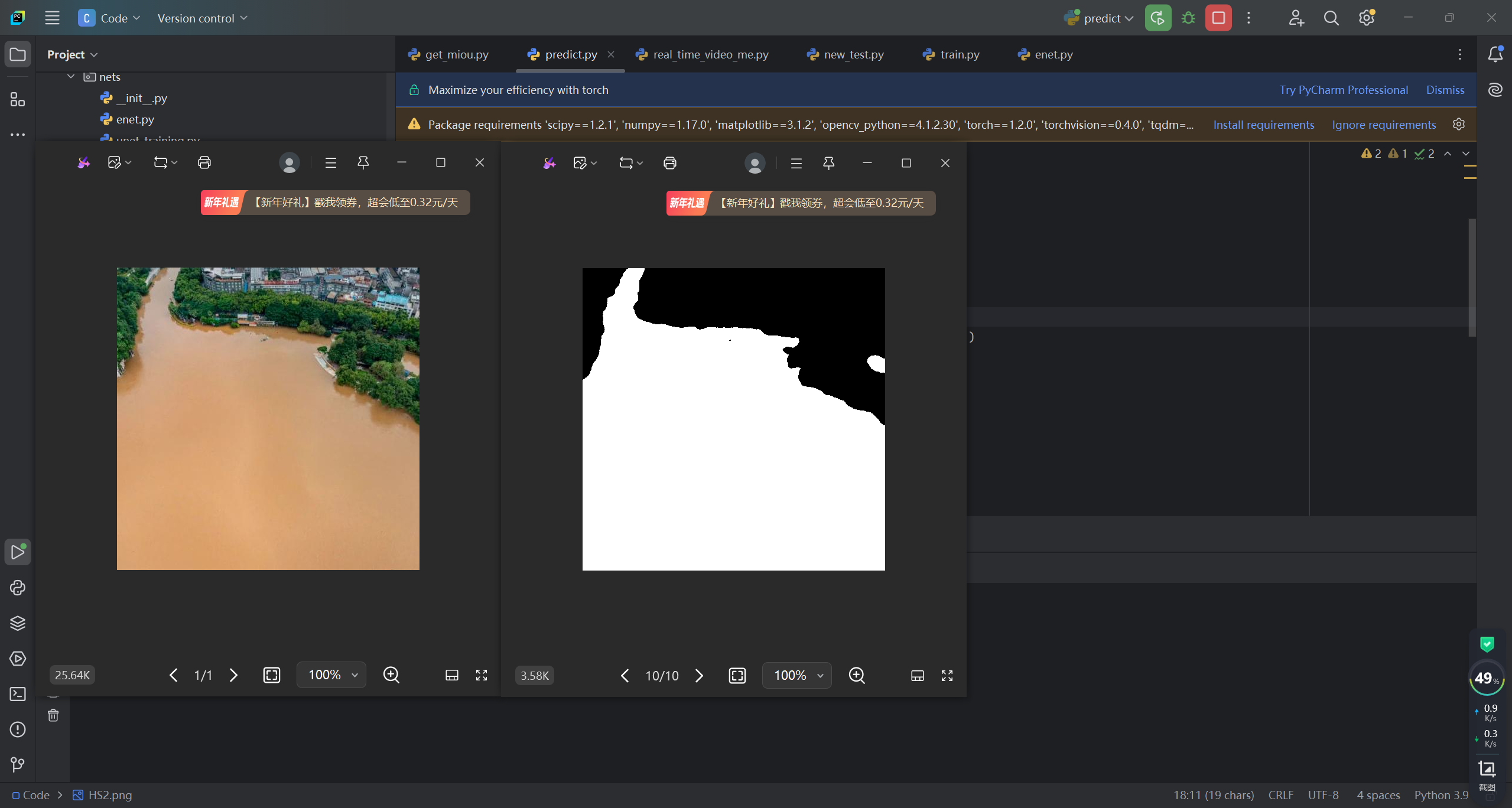Open the Python Console tool window

(18, 588)
